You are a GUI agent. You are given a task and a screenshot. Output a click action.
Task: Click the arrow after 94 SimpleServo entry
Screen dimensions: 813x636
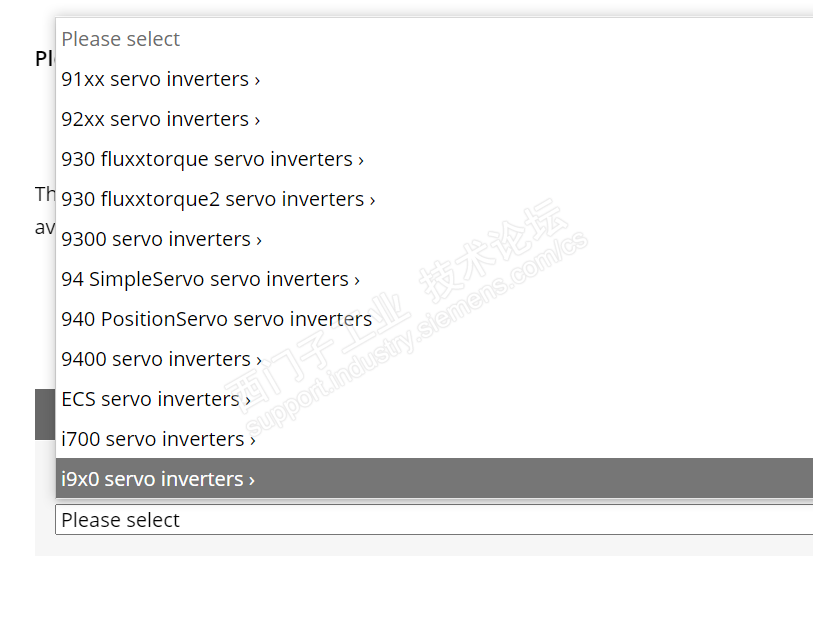click(357, 280)
